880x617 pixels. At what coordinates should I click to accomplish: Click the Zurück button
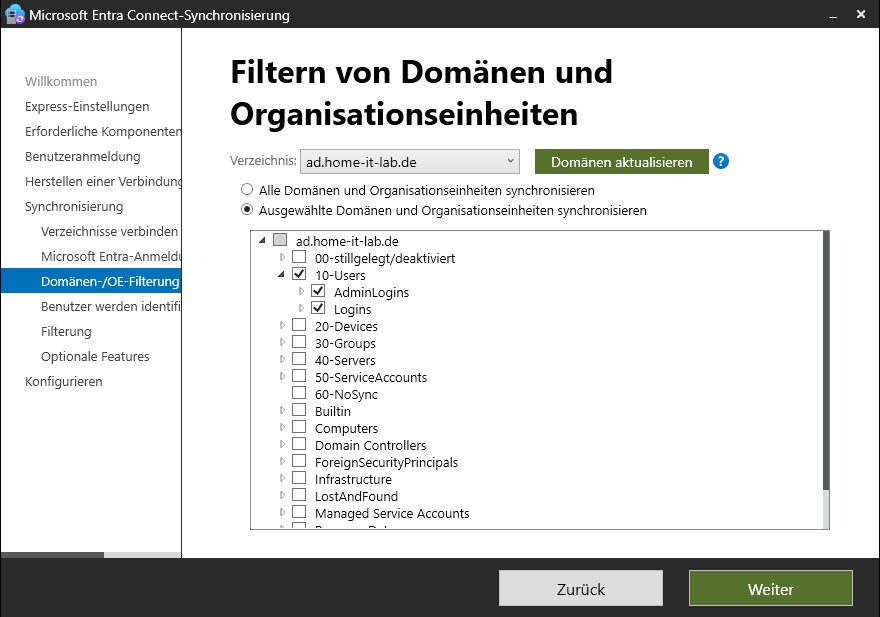click(580, 588)
